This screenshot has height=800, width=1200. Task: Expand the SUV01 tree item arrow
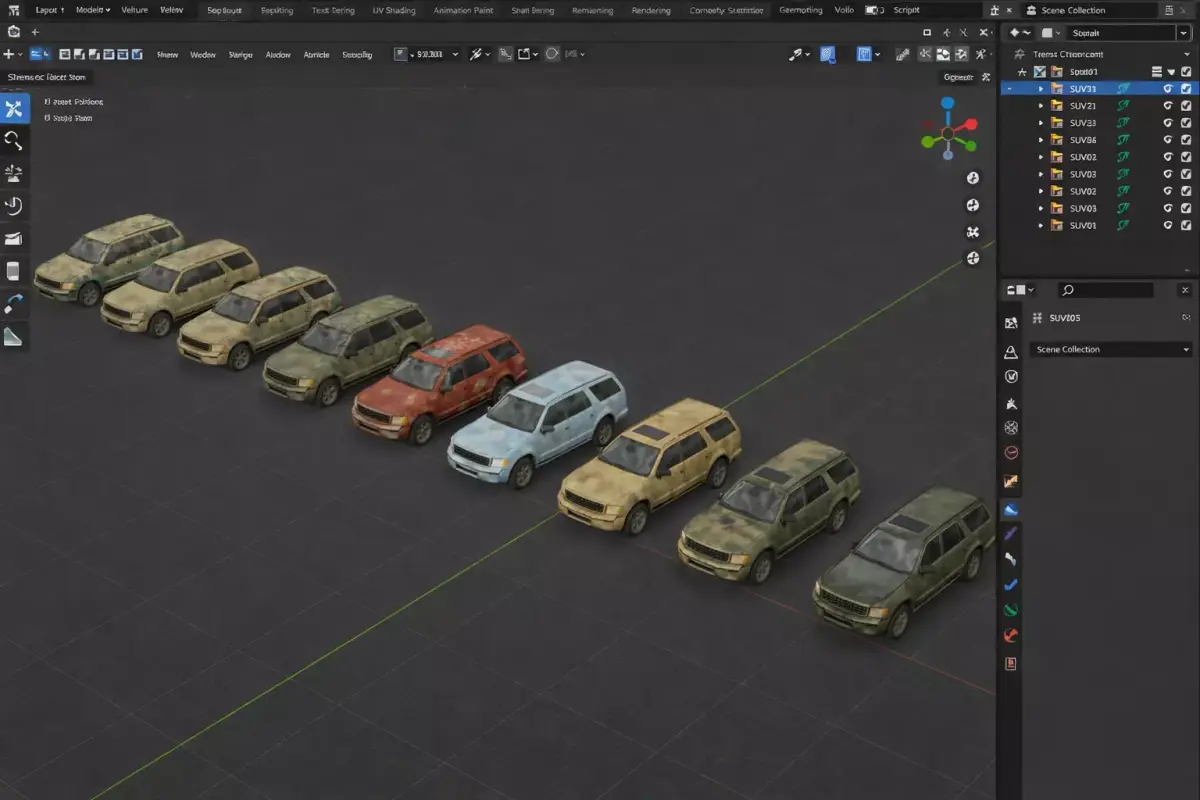(x=1040, y=225)
